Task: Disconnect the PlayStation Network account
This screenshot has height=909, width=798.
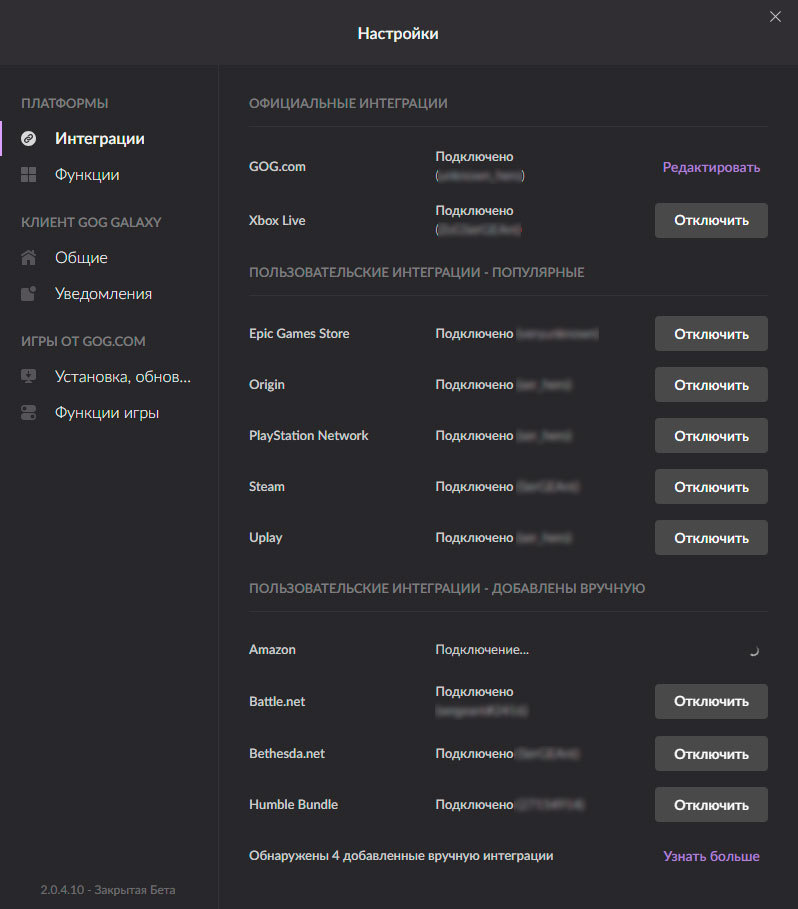Action: point(711,436)
